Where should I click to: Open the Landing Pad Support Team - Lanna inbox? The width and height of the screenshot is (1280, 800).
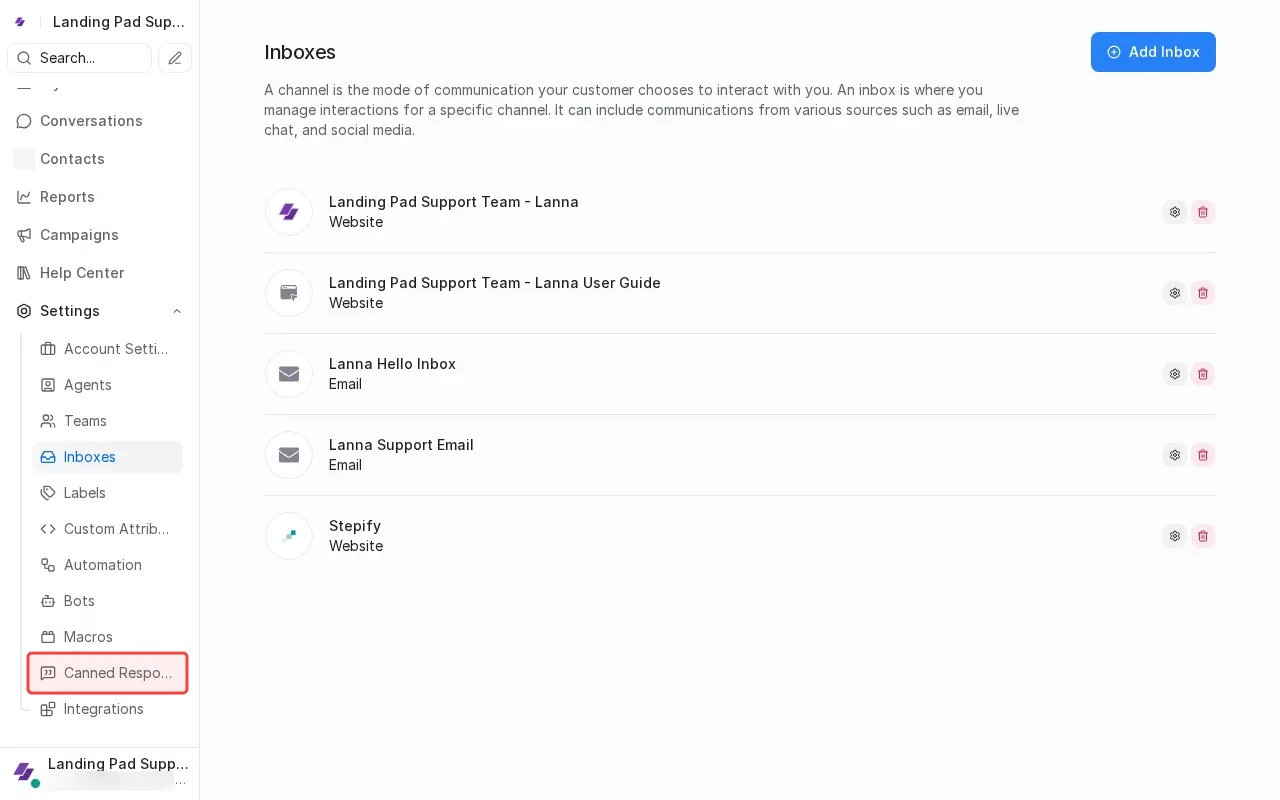pos(454,202)
